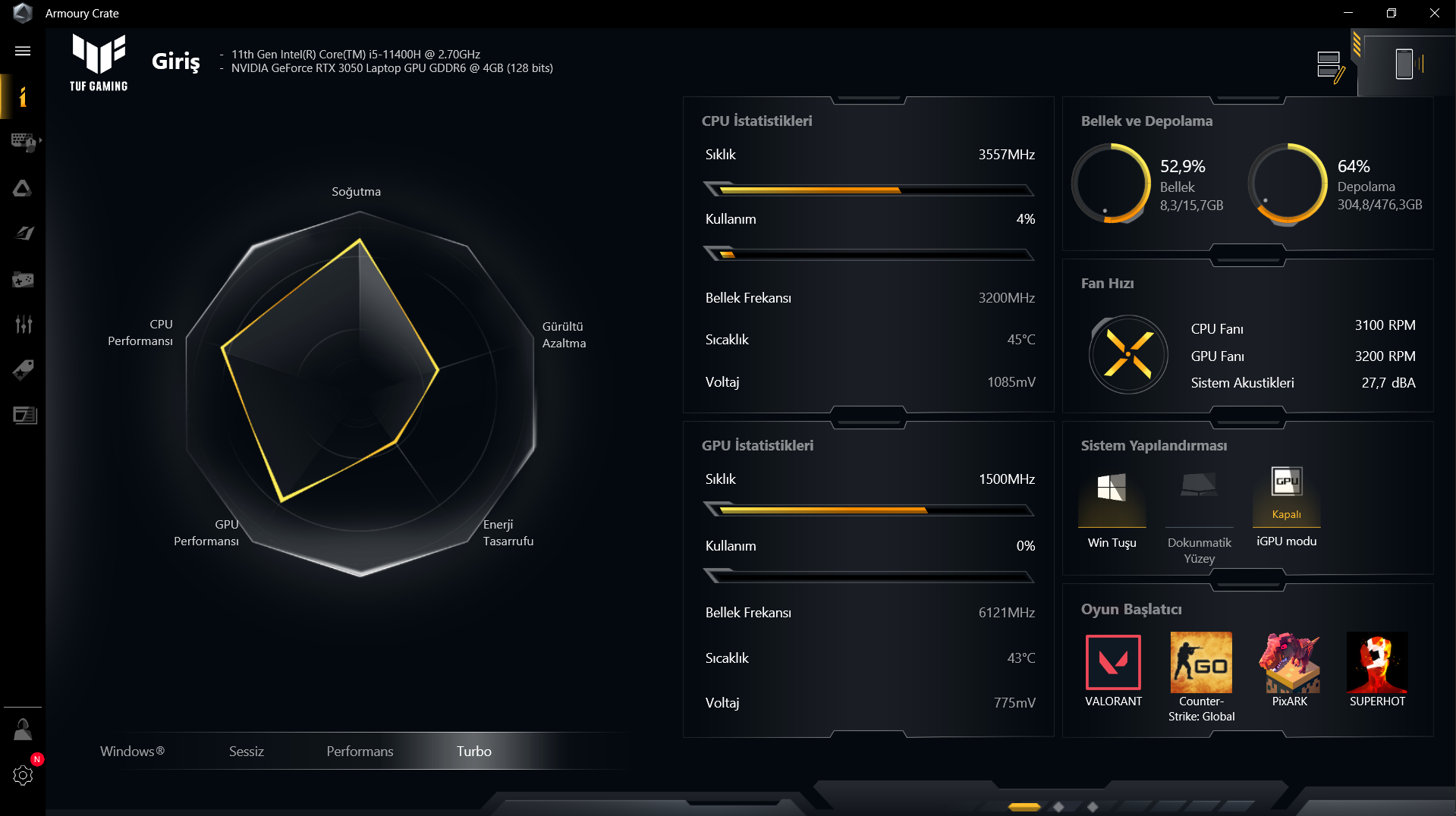
Task: Select the Sessiz fan mode
Action: tap(247, 751)
